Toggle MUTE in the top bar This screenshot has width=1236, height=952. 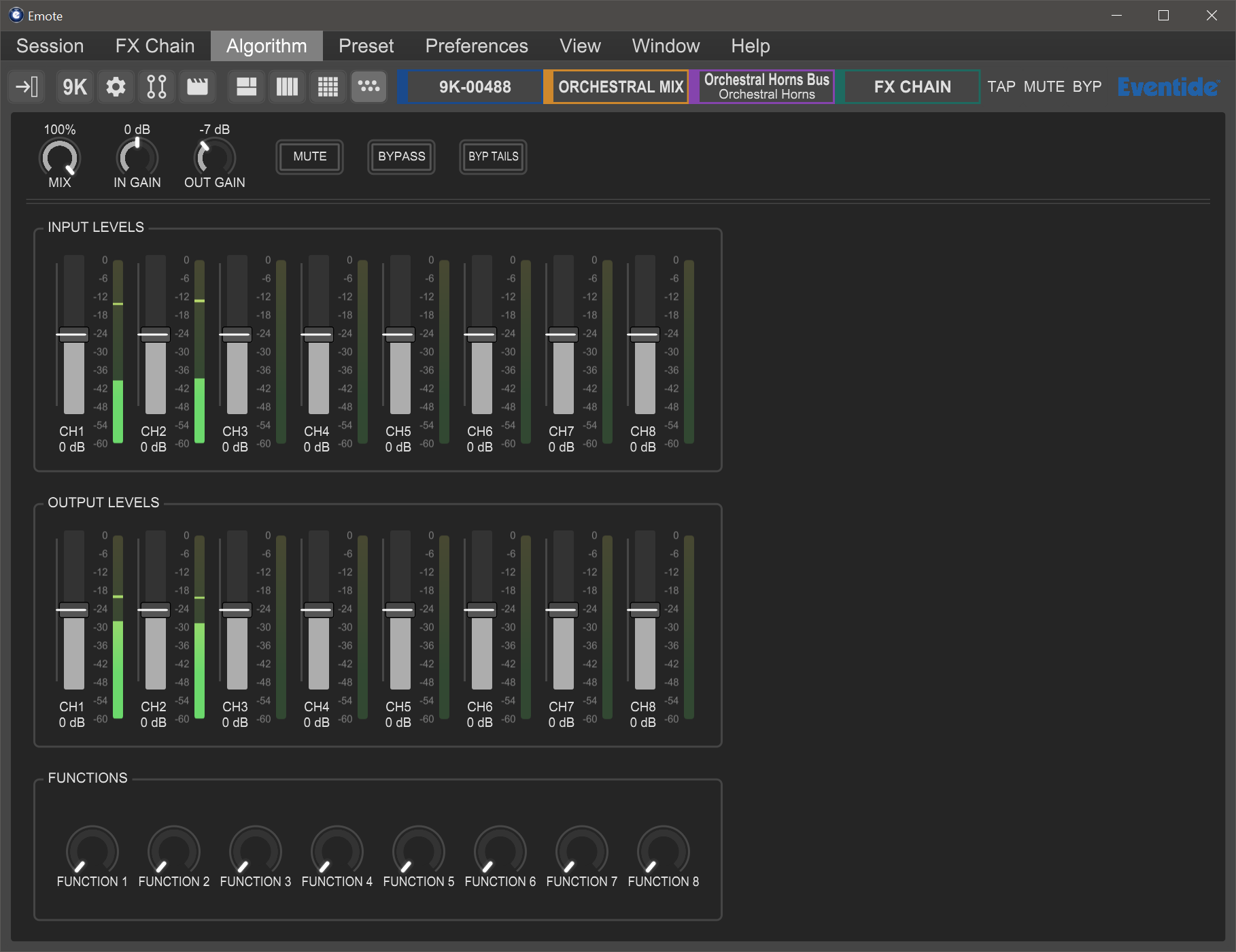[x=1044, y=87]
